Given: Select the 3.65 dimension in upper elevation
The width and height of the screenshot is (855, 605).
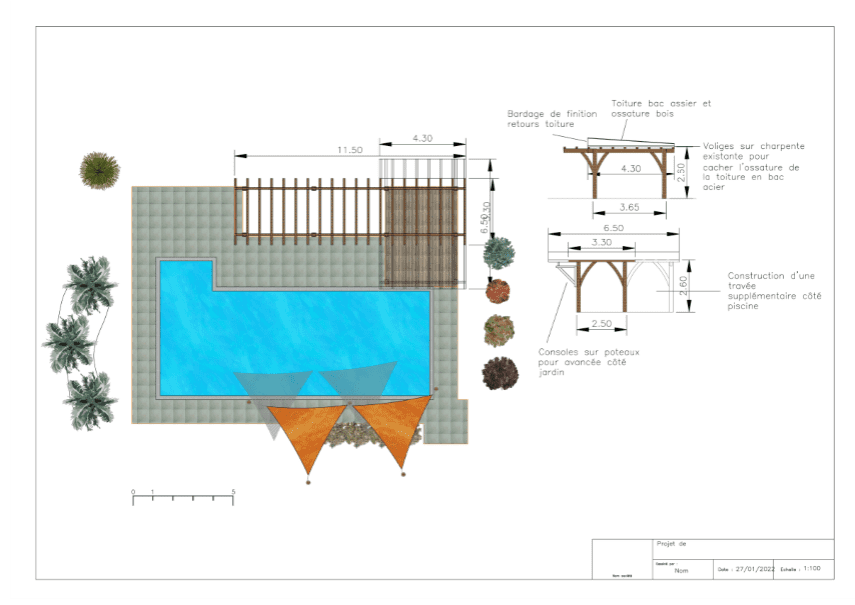Looking at the screenshot, I should (631, 207).
